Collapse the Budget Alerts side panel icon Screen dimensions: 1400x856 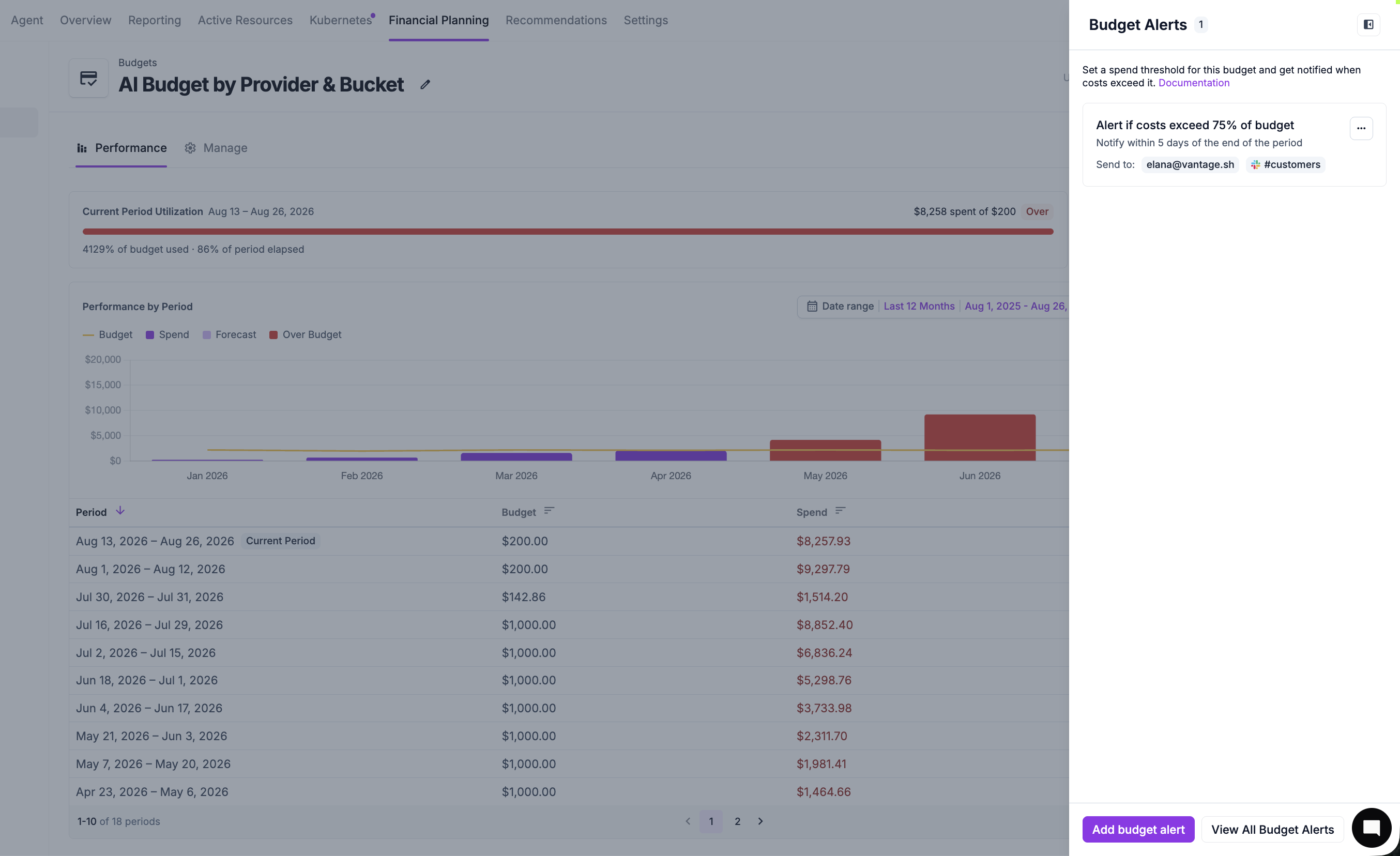(1368, 24)
